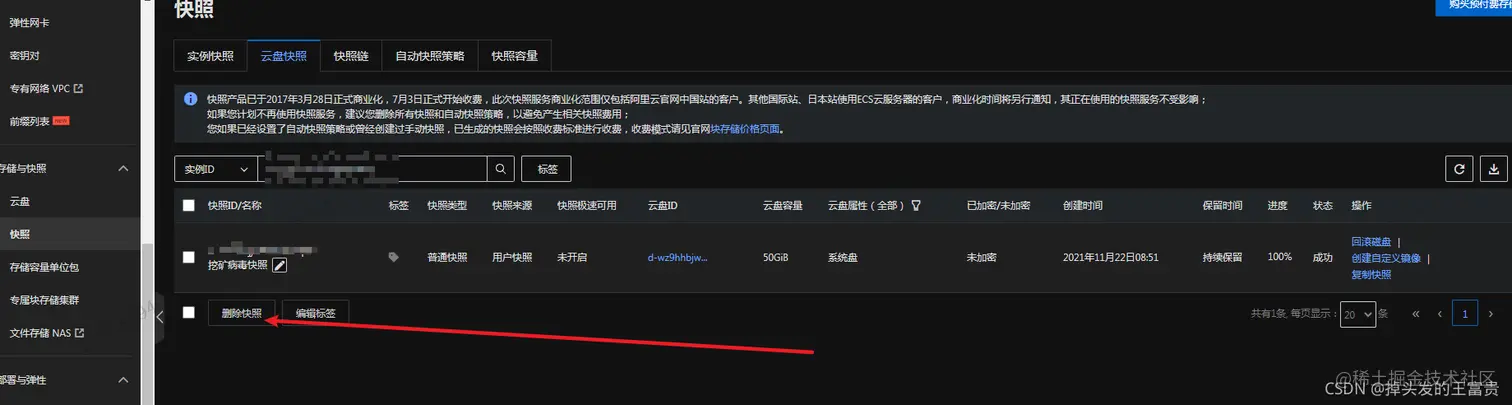Click the search magnifier icon
Image resolution: width=1512 pixels, height=405 pixels.
(501, 169)
